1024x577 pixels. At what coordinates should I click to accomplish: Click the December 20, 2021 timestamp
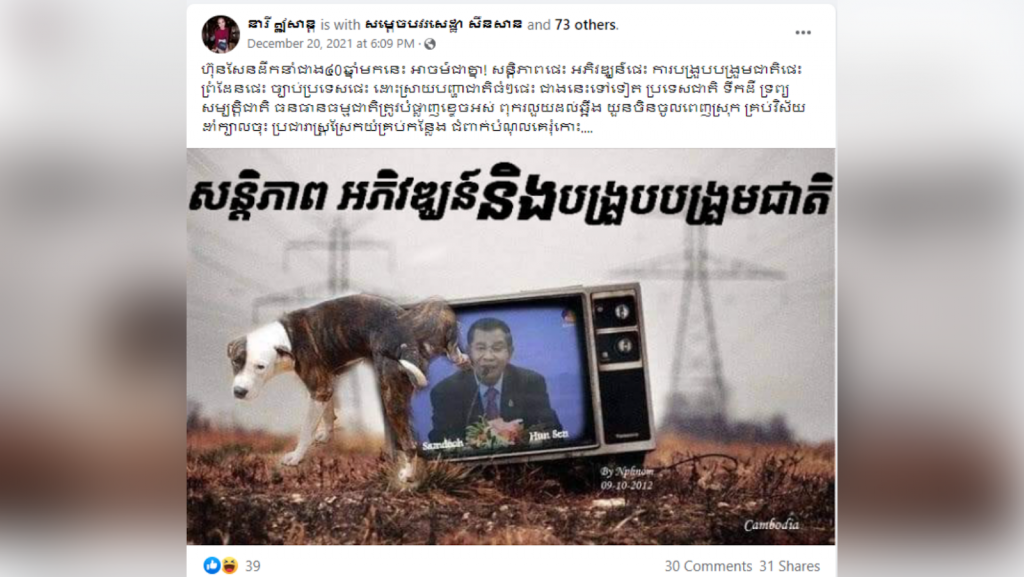tap(330, 44)
